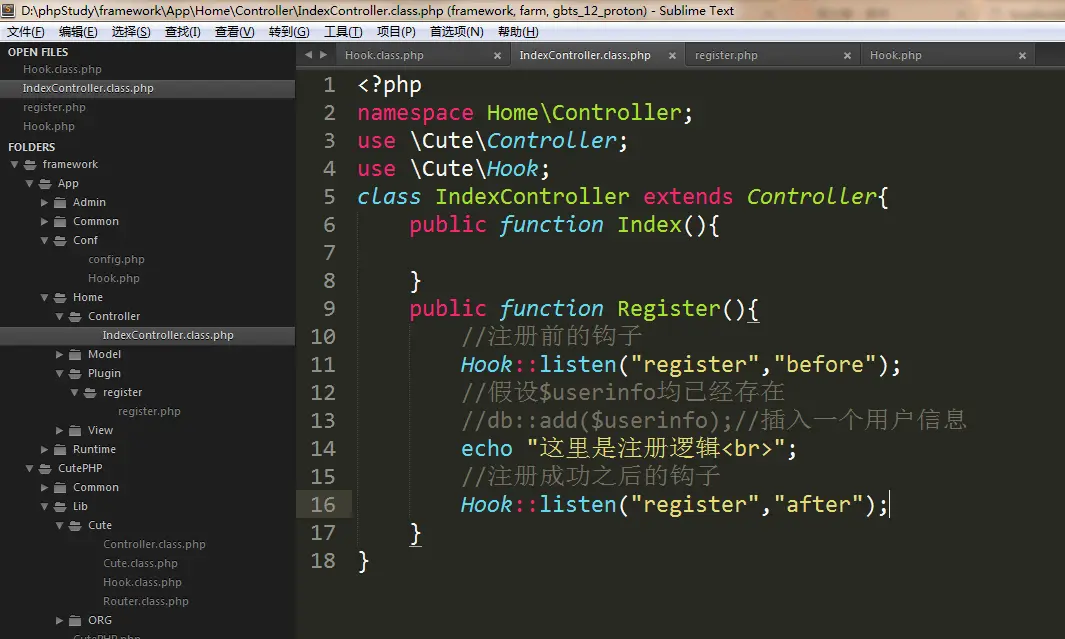Viewport: 1065px width, 639px height.
Task: Click line number 9 in gutter
Action: (329, 308)
